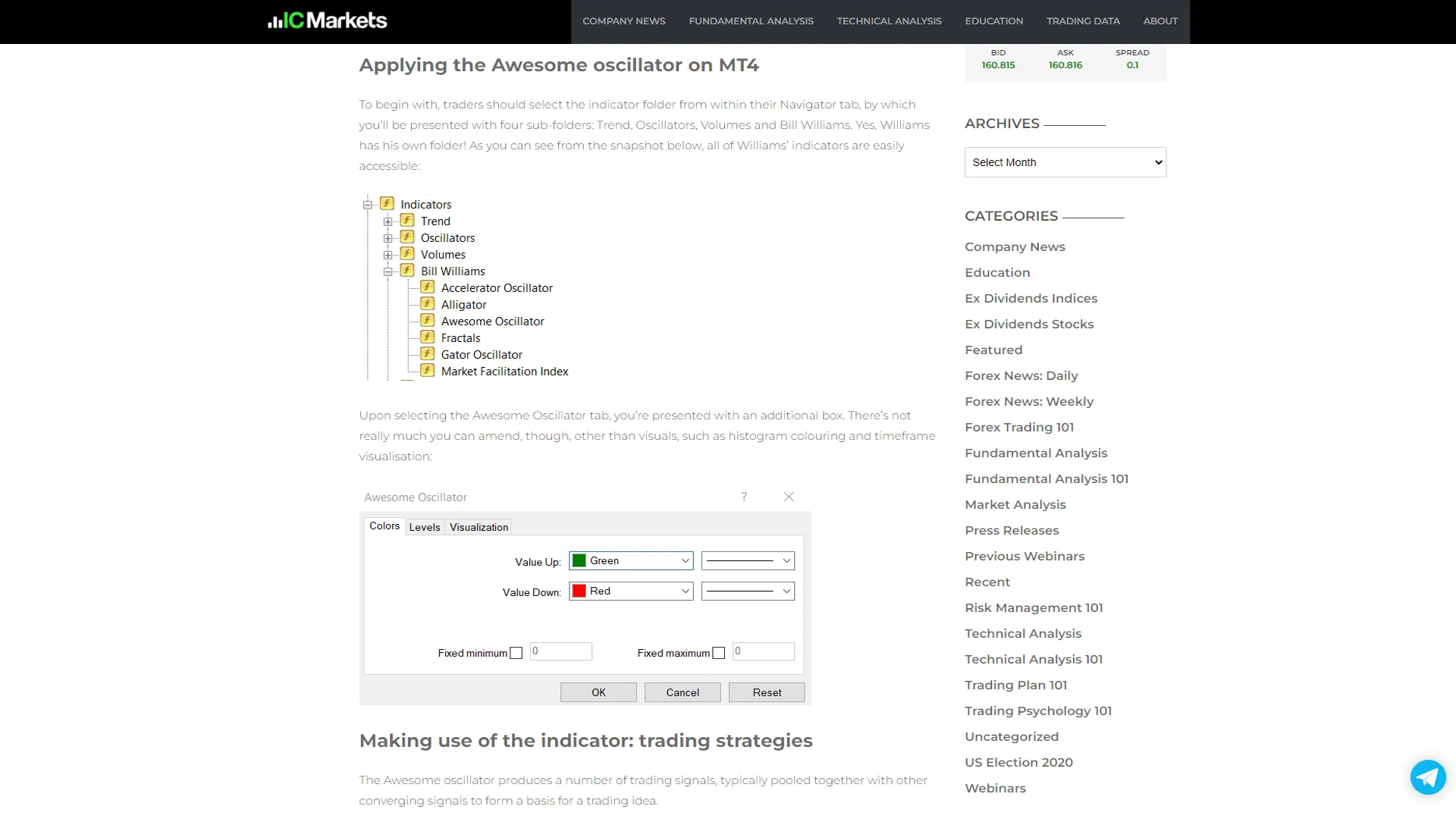Click the Oscillators folder icon

(x=407, y=237)
